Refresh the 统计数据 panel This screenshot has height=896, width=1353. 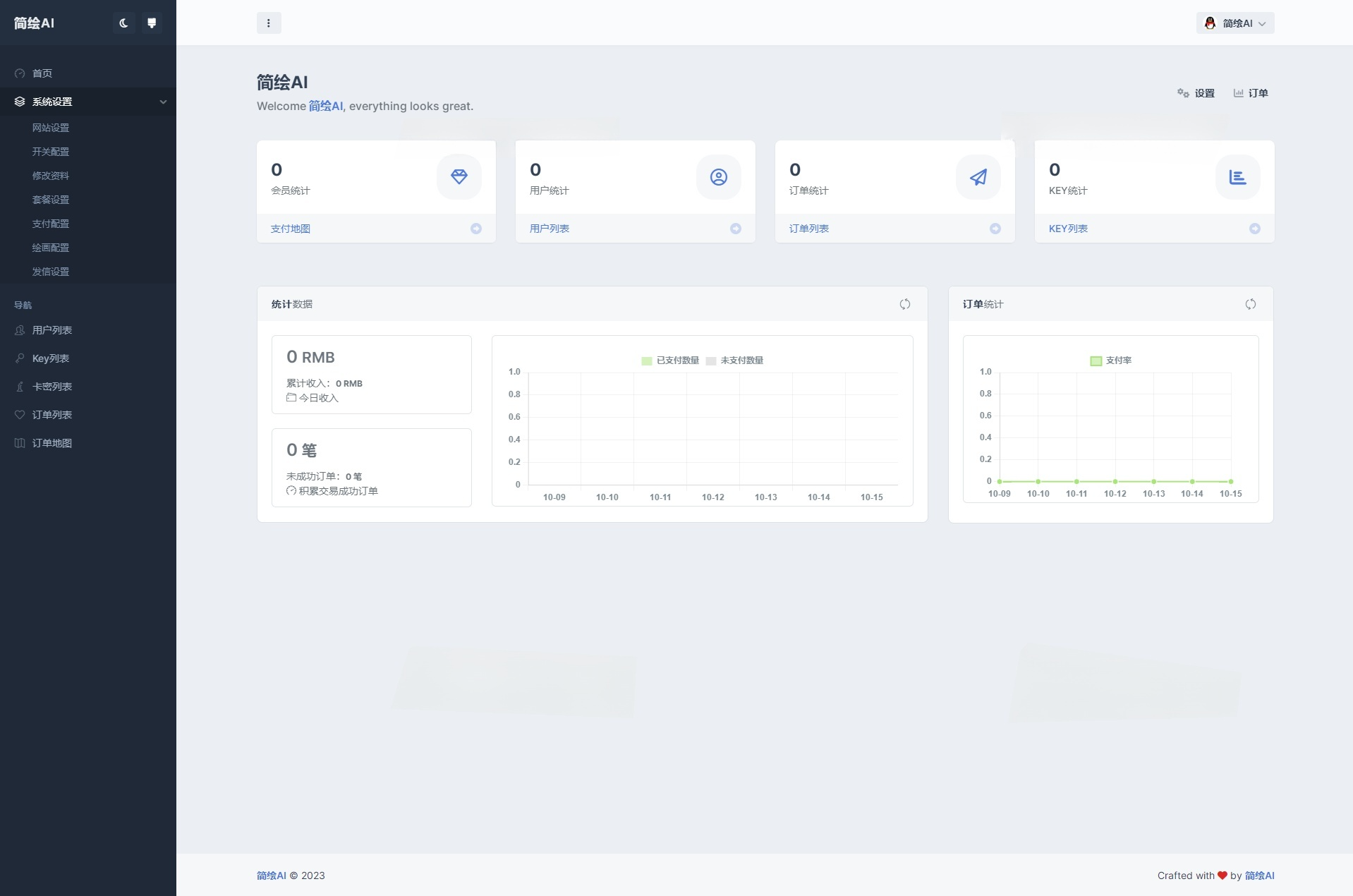point(905,304)
